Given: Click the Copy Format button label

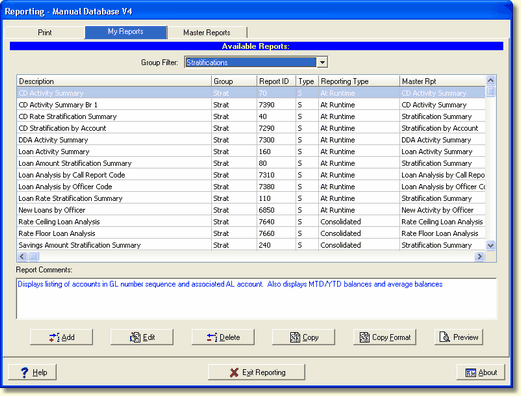Looking at the screenshot, I should pyautogui.click(x=391, y=337).
